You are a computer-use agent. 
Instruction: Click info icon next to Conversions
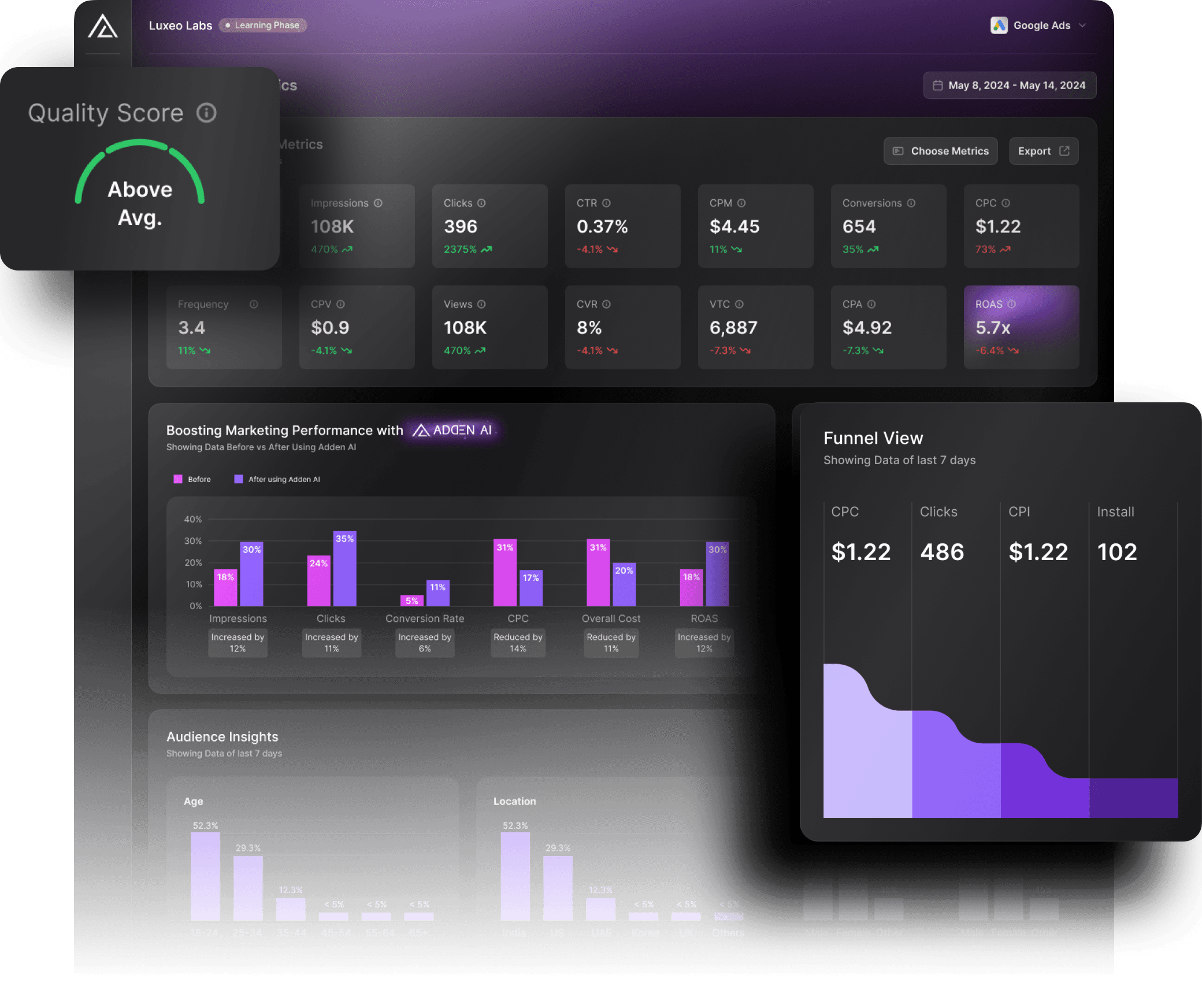pos(911,203)
